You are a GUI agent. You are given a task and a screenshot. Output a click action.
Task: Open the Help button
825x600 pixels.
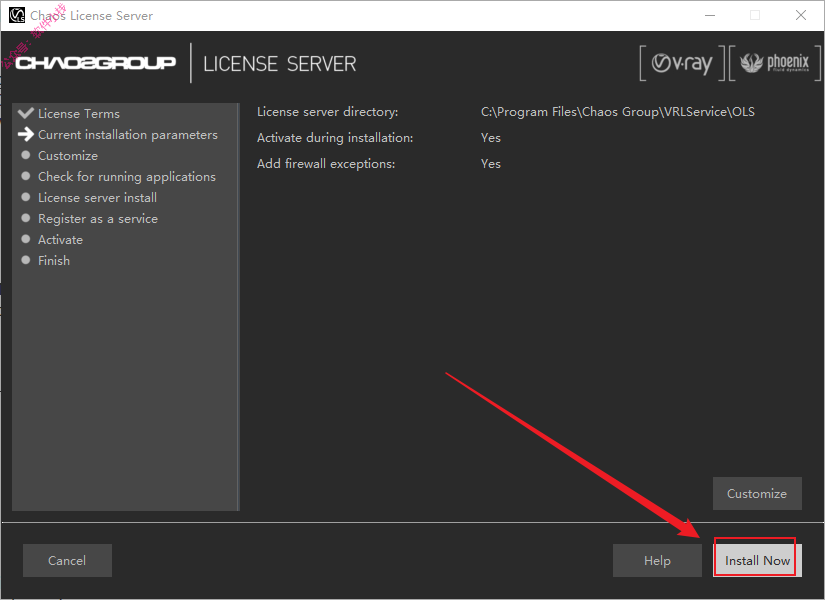(x=657, y=561)
